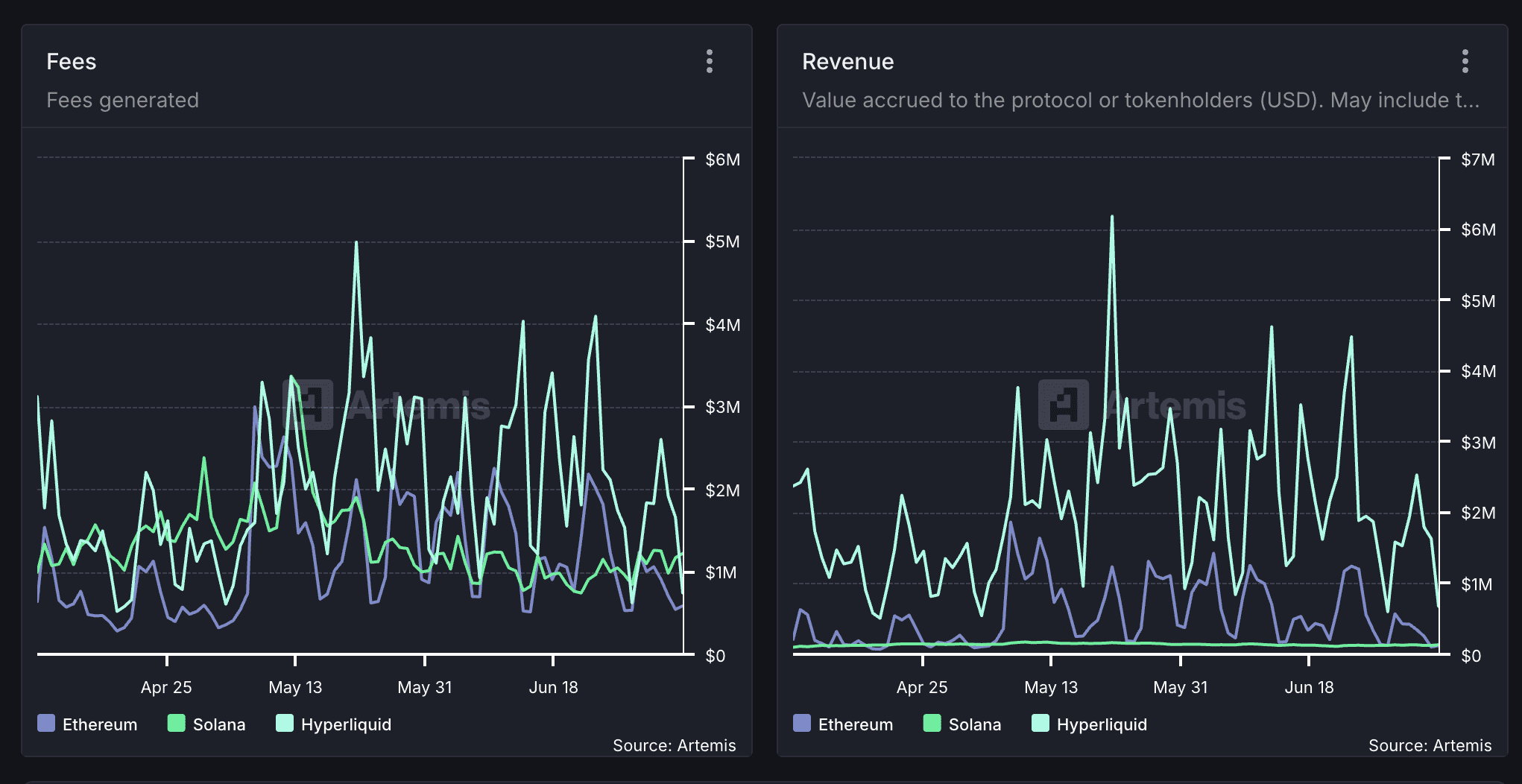The image size is (1522, 784).
Task: Open the Source: Artemis link on Revenue chart
Action: [1430, 745]
